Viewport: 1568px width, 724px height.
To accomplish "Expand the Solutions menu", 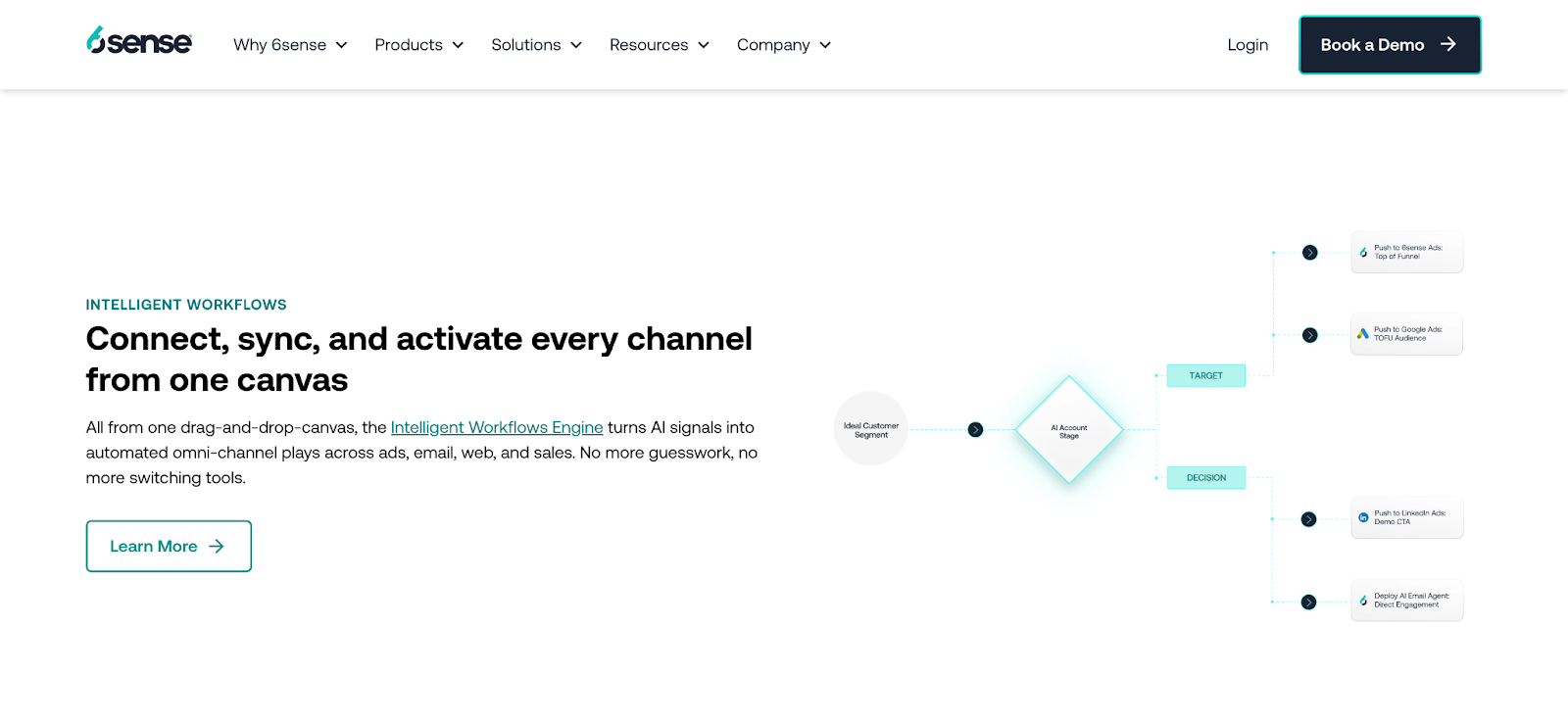I will 536,45.
